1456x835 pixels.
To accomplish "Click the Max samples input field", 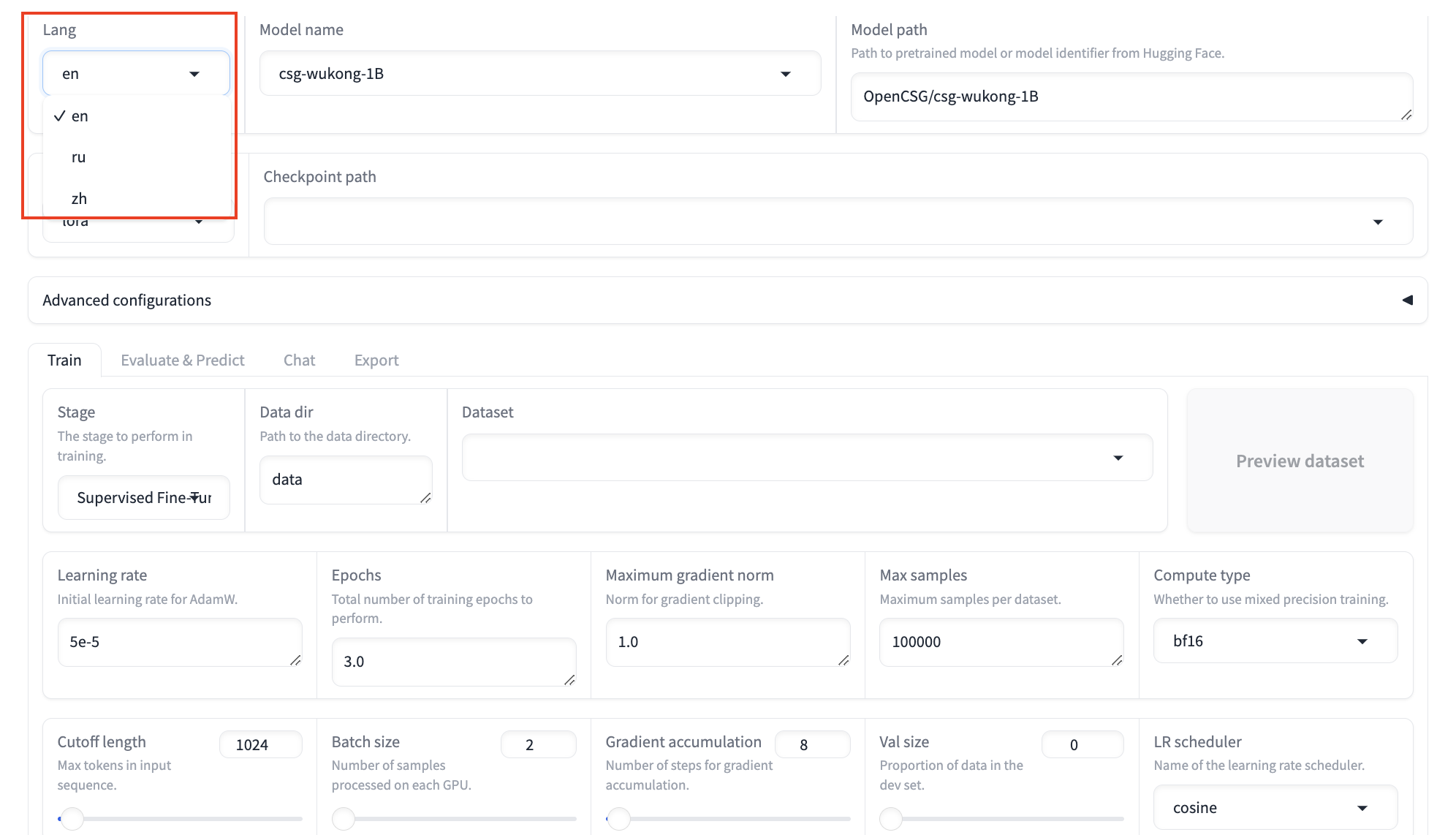I will [x=1000, y=642].
